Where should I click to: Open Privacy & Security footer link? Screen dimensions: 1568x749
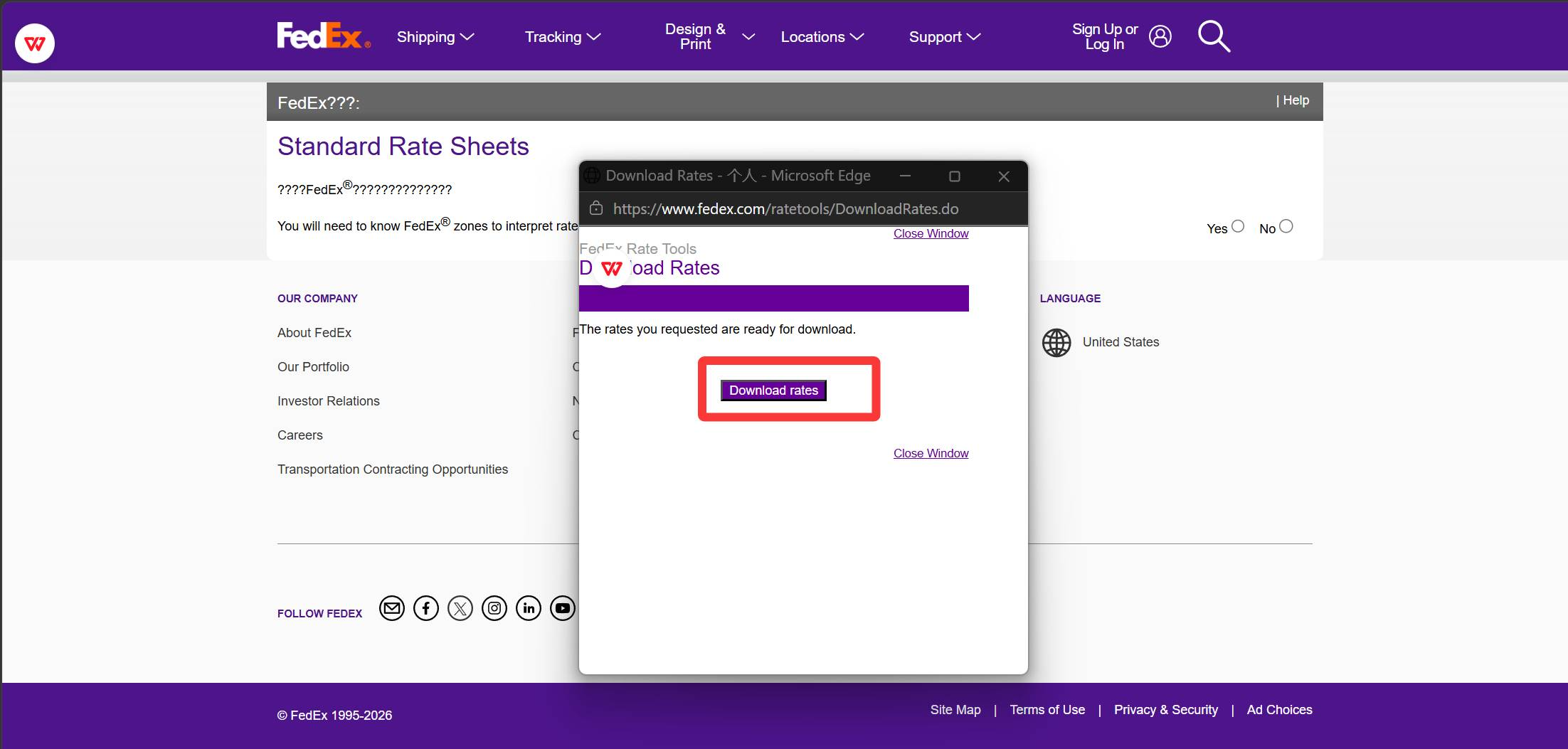(x=1166, y=710)
